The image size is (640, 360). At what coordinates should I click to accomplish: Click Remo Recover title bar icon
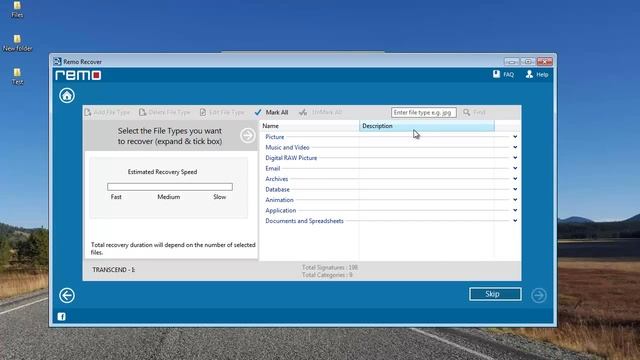pos(57,62)
